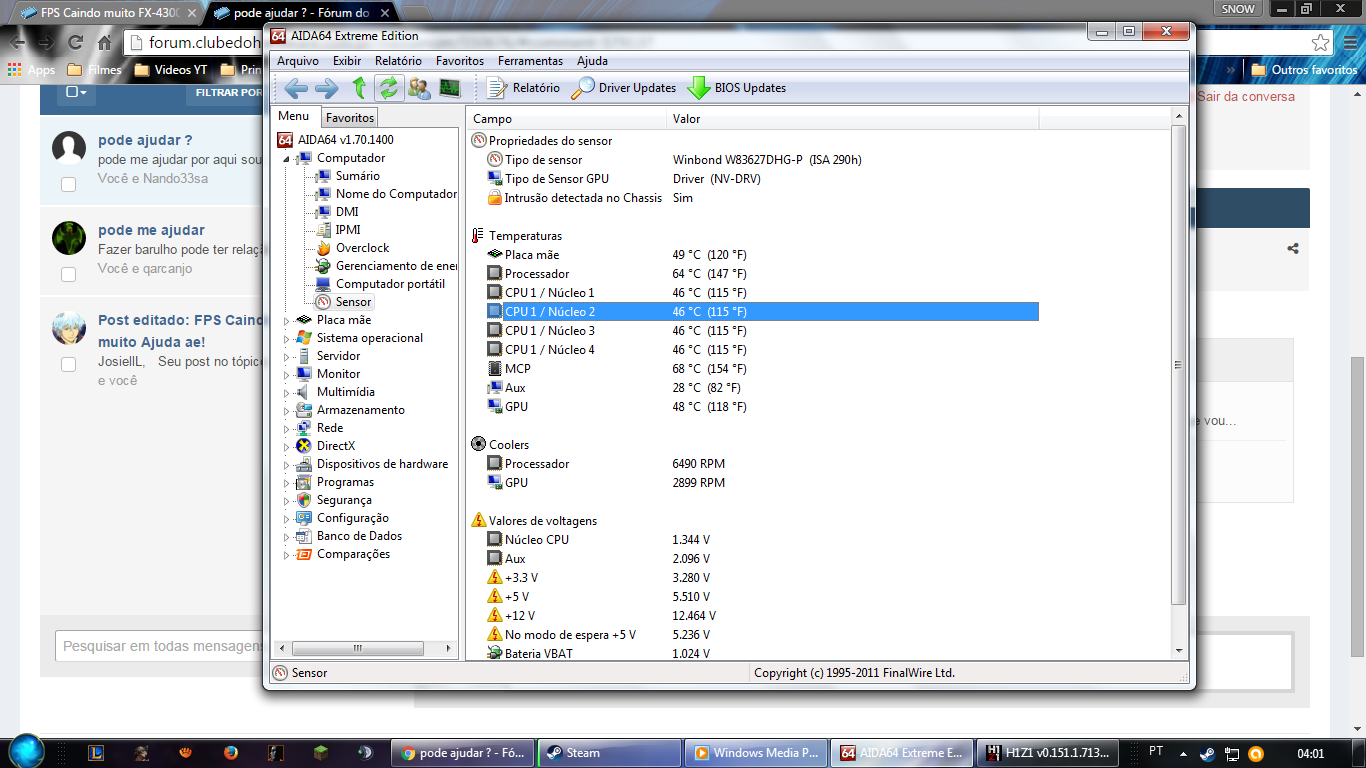This screenshot has width=1366, height=768.
Task: Tick the checkbox beside 'pode me ajudar' message
Action: point(68,274)
